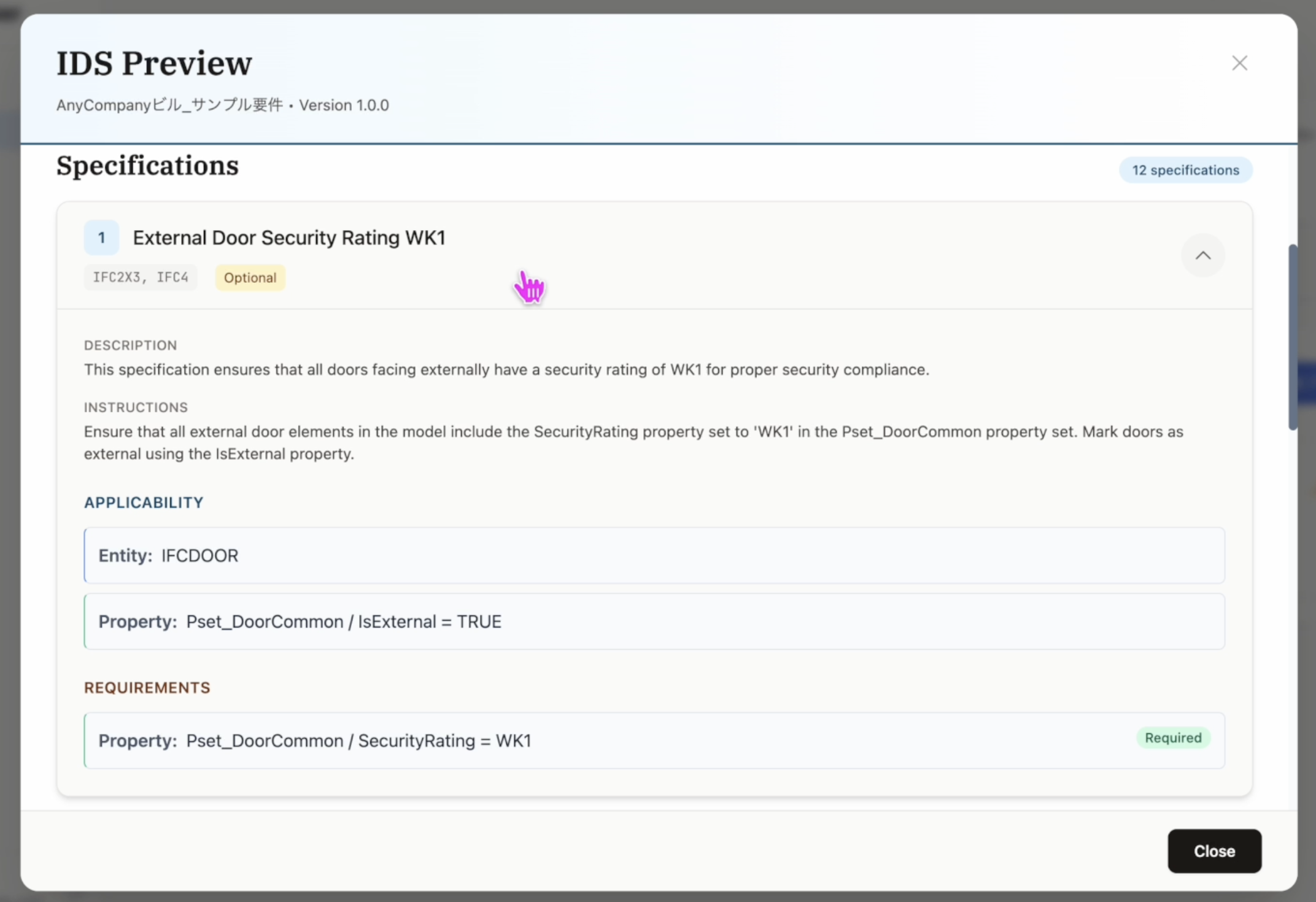This screenshot has width=1316, height=902.
Task: Click the AnyCompany Version 1.0.0 subtitle
Action: (x=223, y=105)
